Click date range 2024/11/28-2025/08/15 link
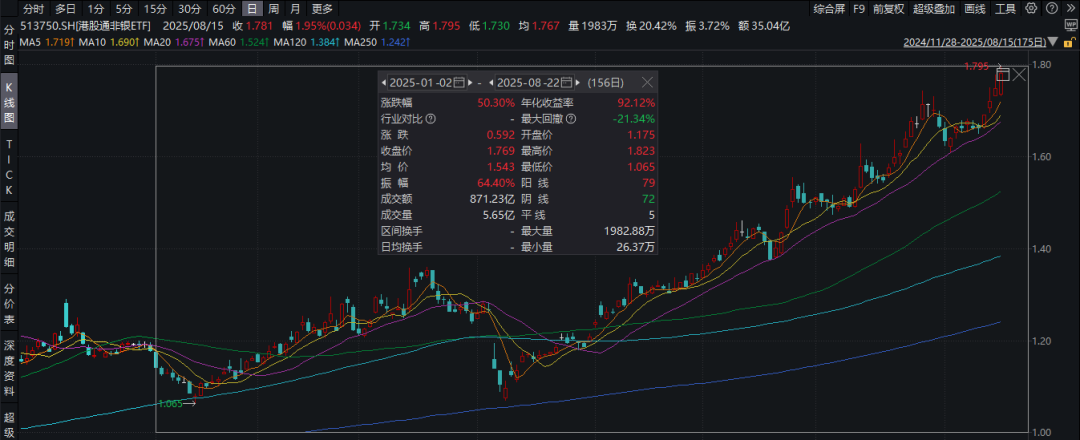The height and width of the screenshot is (440, 1080). (975, 43)
